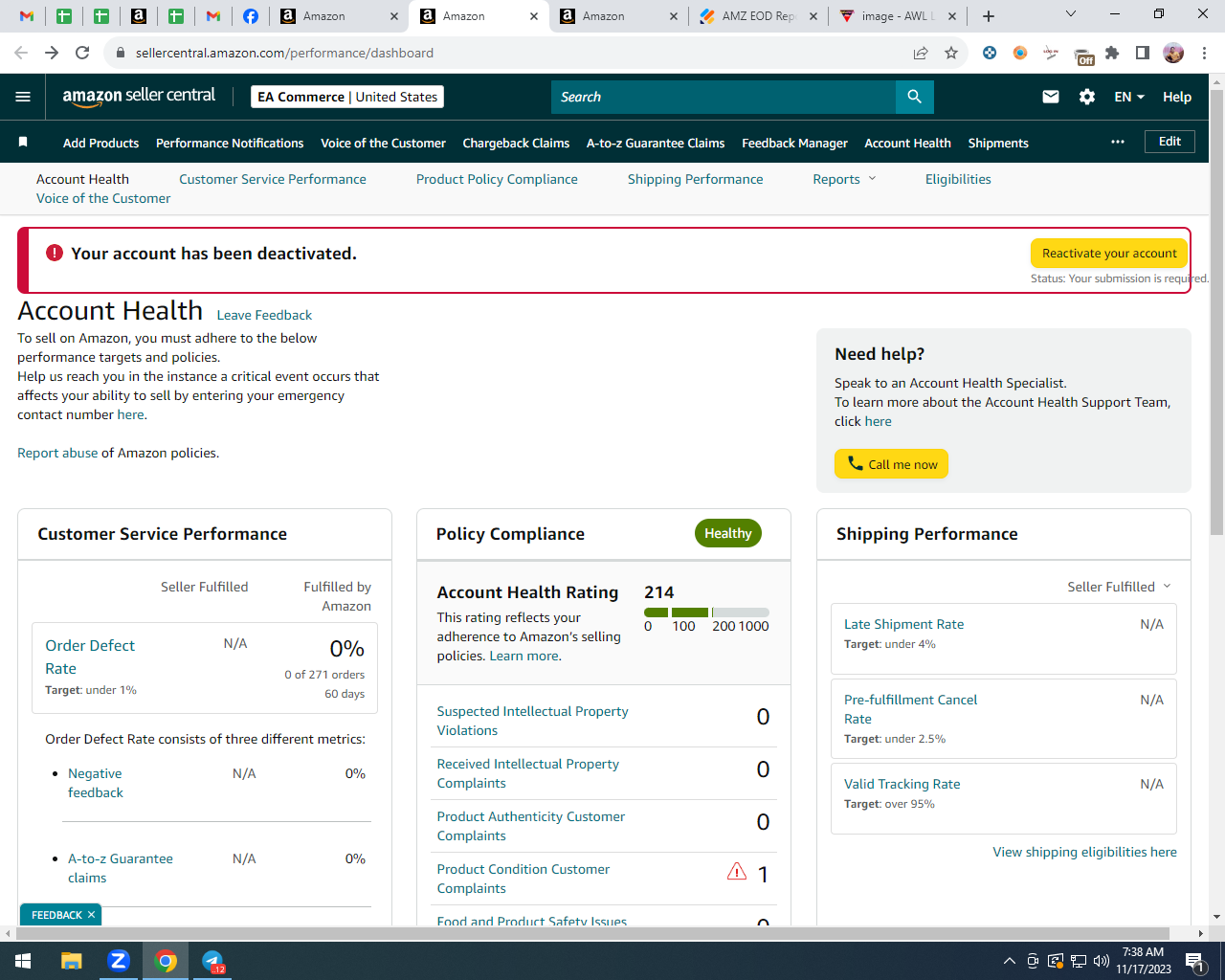
Task: Switch to the Facebook pinned tab
Action: [250, 16]
